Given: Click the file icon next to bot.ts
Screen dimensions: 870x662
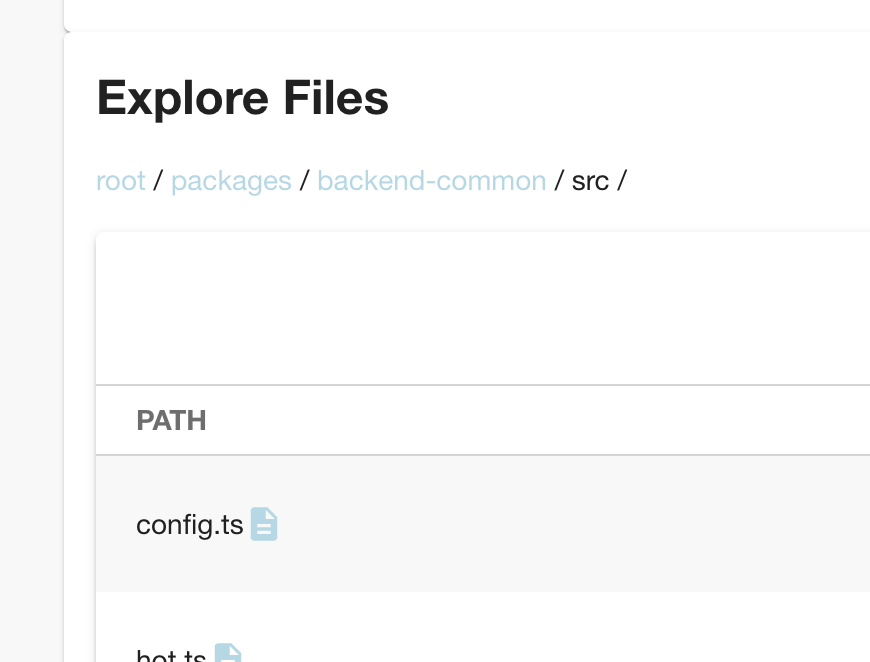Looking at the screenshot, I should coord(229,654).
